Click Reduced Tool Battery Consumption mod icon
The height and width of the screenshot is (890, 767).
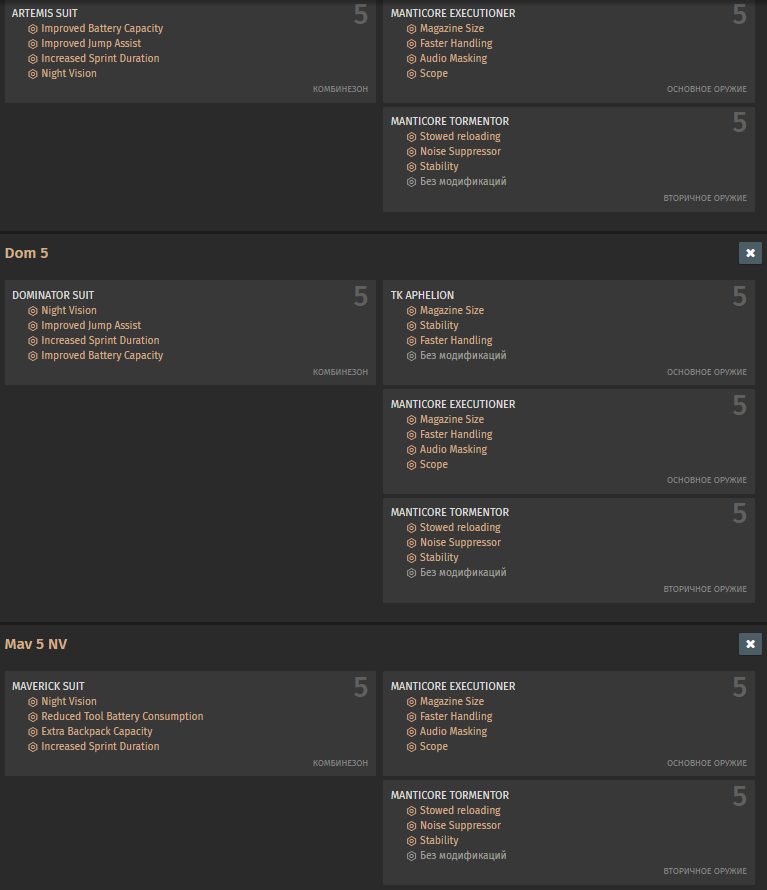33,717
